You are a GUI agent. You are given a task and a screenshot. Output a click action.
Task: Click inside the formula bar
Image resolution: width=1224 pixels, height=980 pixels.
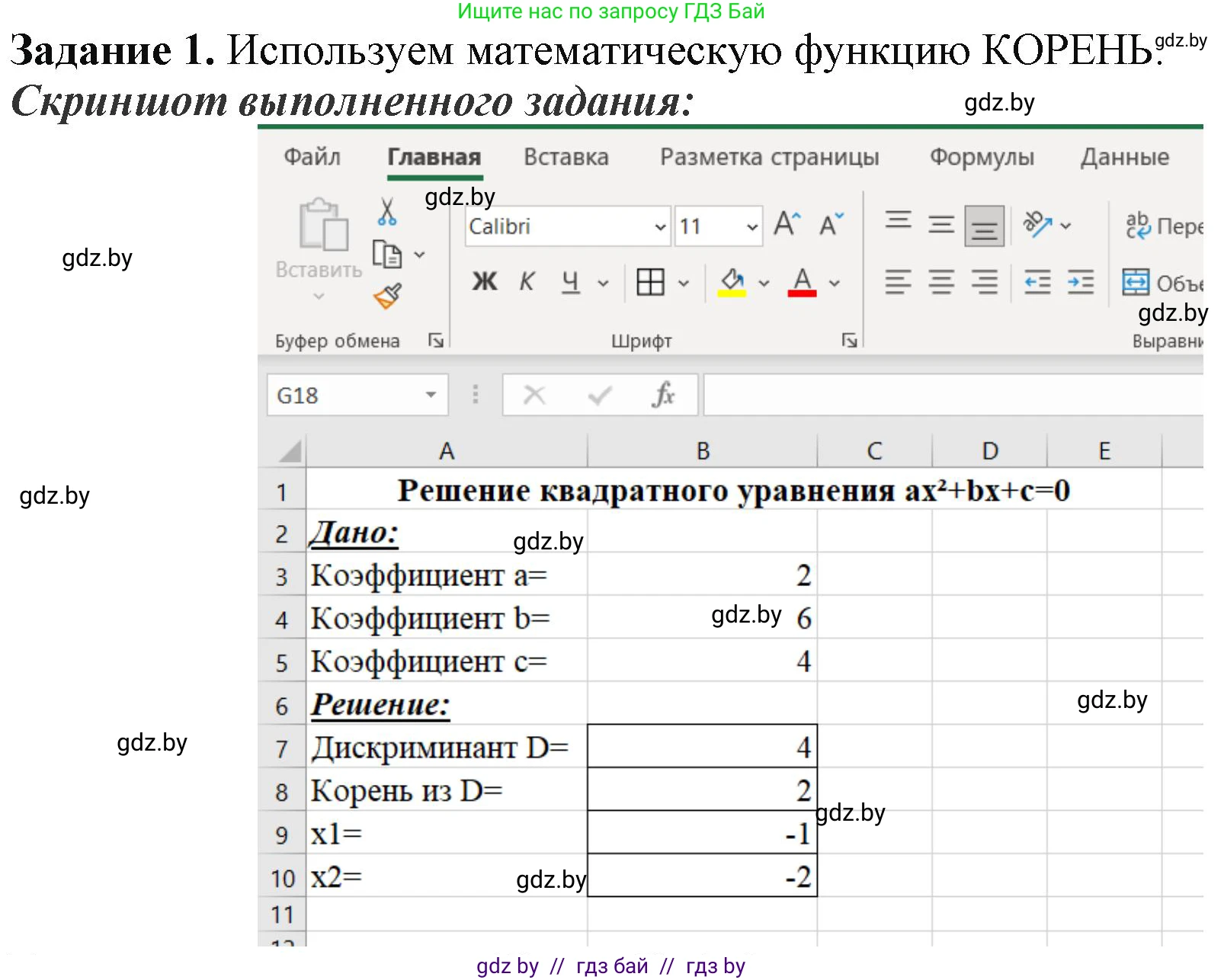pos(953,396)
